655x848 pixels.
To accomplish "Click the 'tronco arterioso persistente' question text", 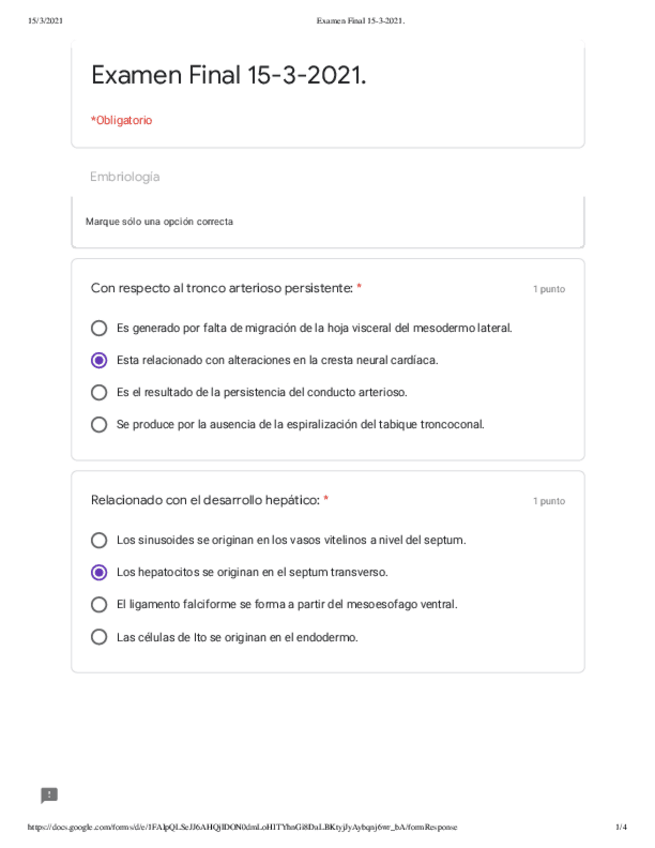I will point(222,288).
